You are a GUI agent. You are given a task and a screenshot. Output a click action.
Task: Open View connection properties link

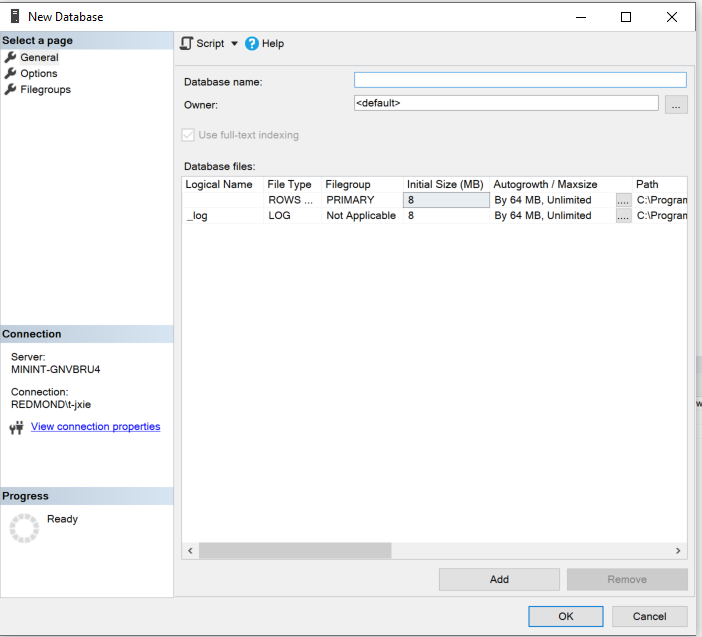[95, 427]
